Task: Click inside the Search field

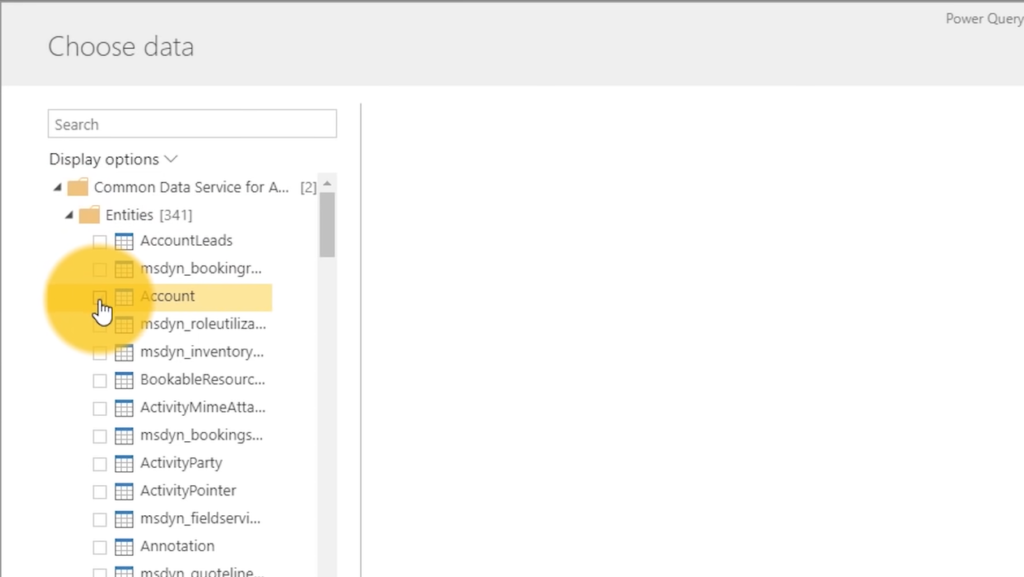Action: (x=192, y=123)
